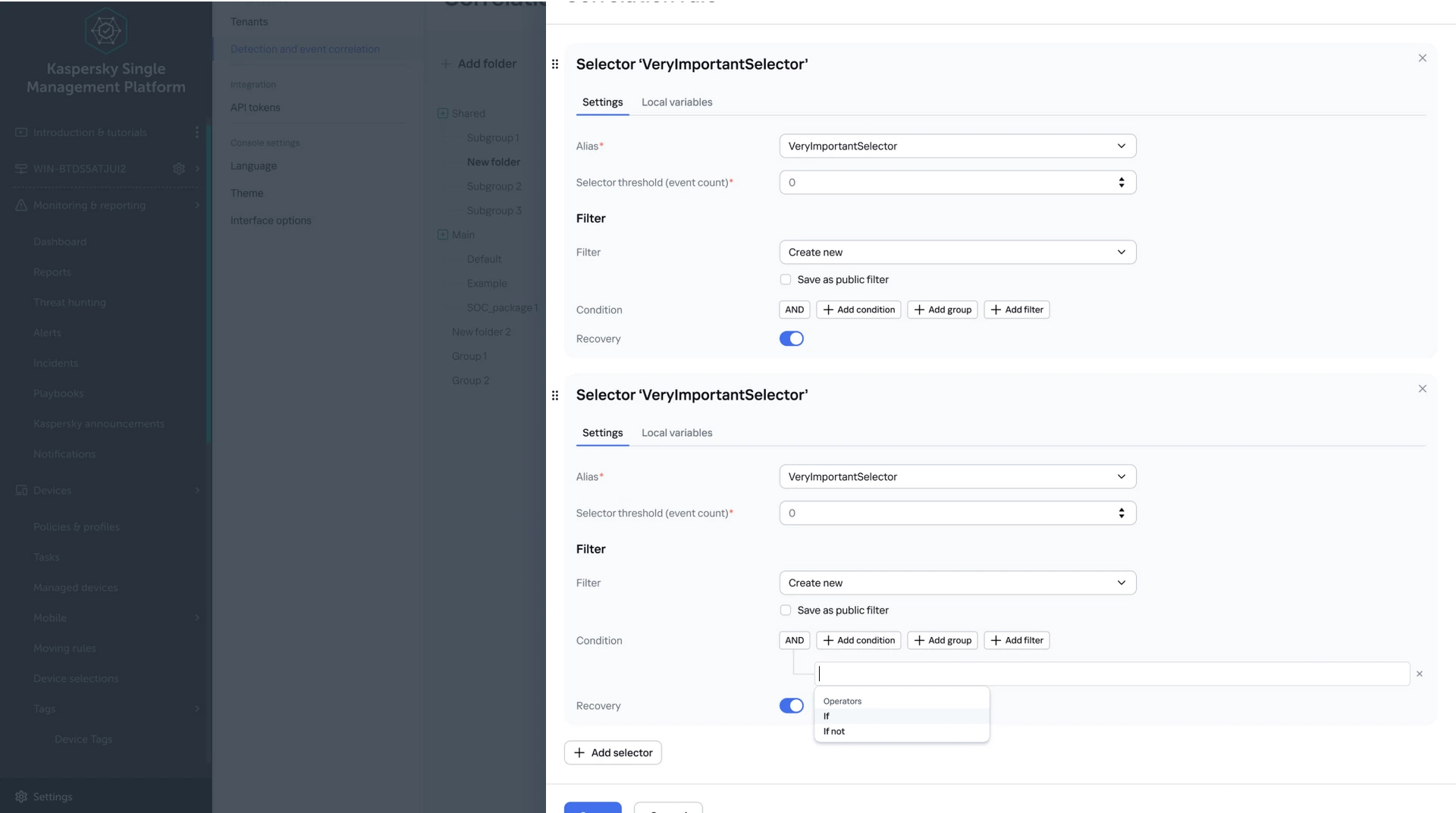This screenshot has height=813, width=1456.
Task: Open the WIN-BTDS5ATJUI2 server gear settings
Action: 179,168
